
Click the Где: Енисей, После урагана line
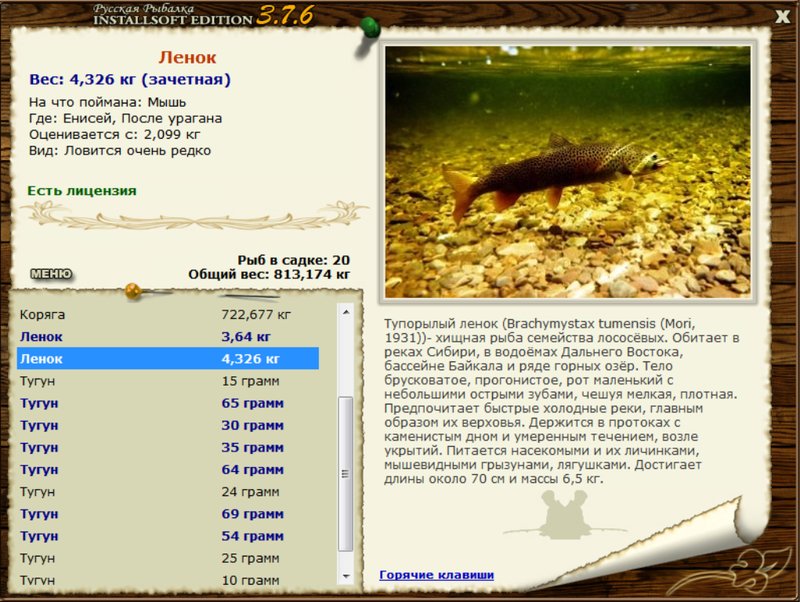tap(126, 118)
